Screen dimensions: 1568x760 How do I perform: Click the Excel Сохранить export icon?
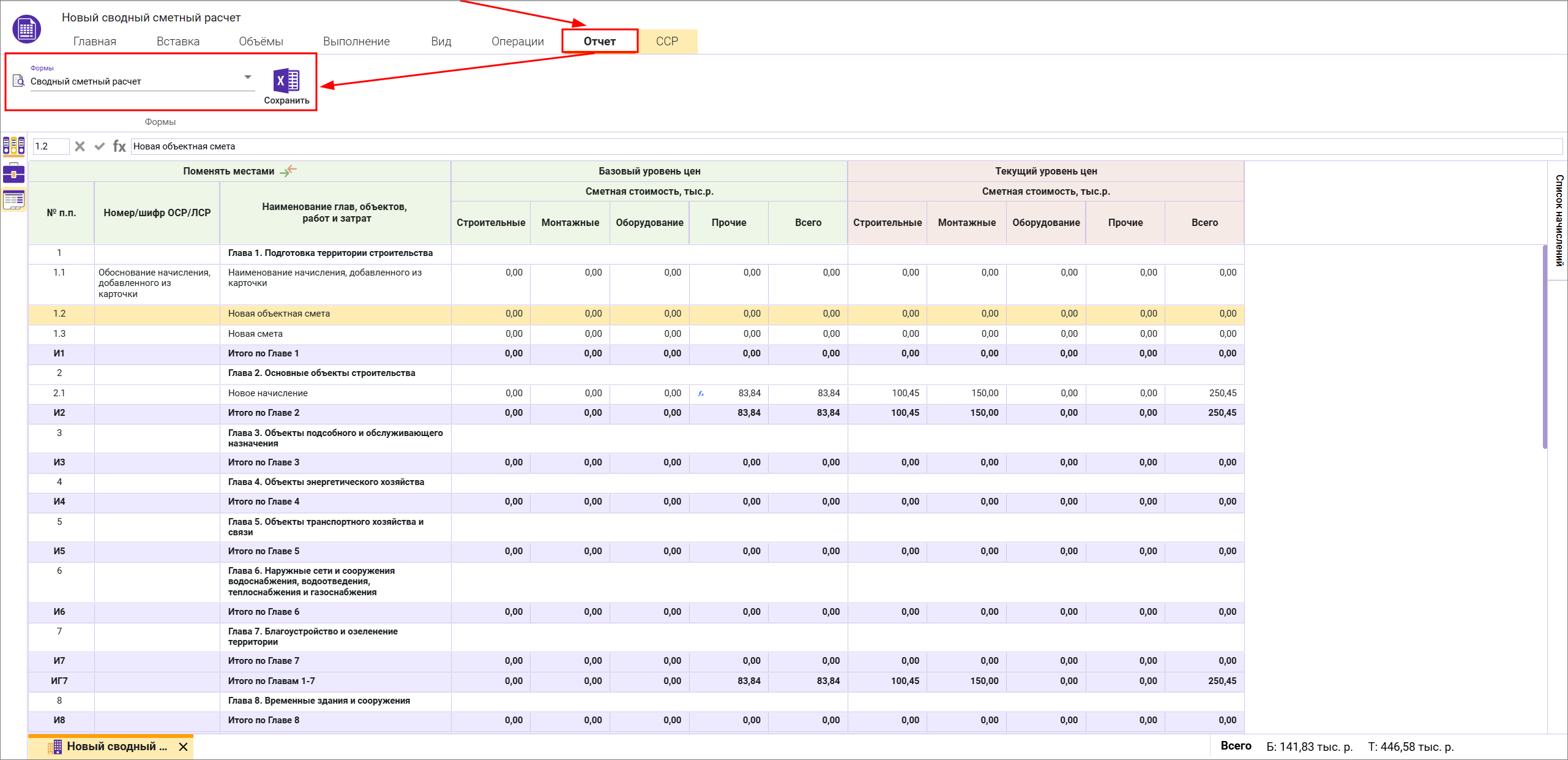pyautogui.click(x=286, y=81)
